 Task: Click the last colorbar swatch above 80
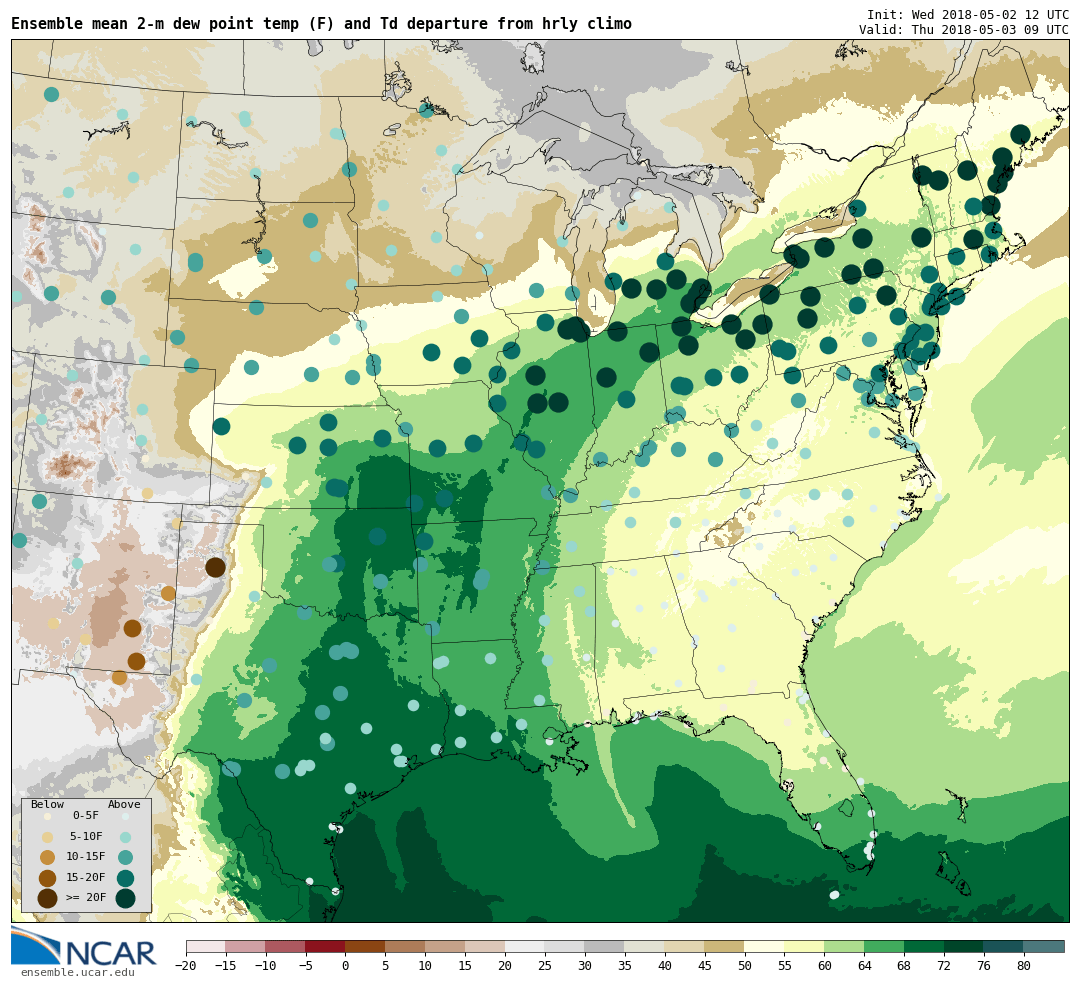point(1044,946)
